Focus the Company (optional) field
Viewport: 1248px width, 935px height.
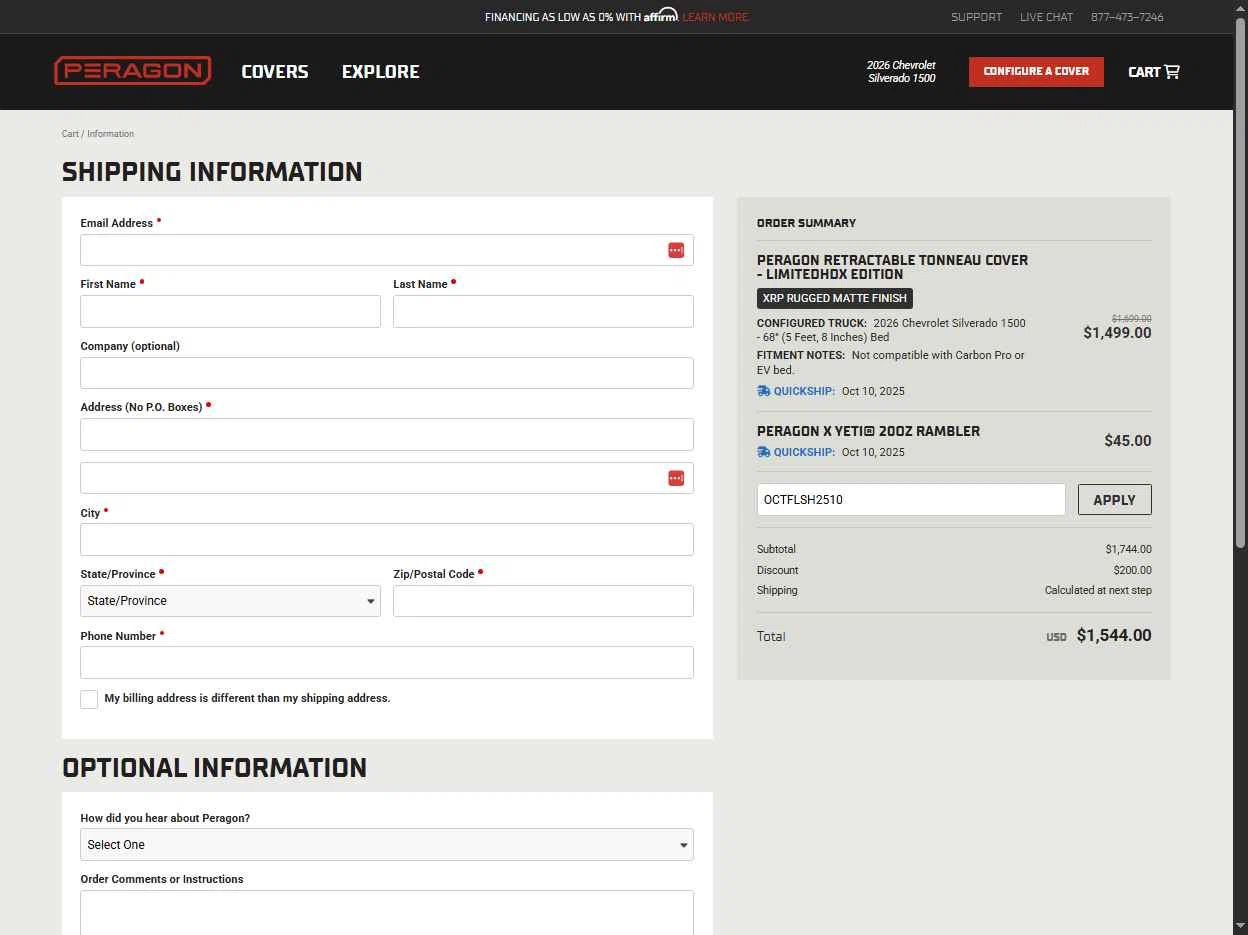click(387, 373)
